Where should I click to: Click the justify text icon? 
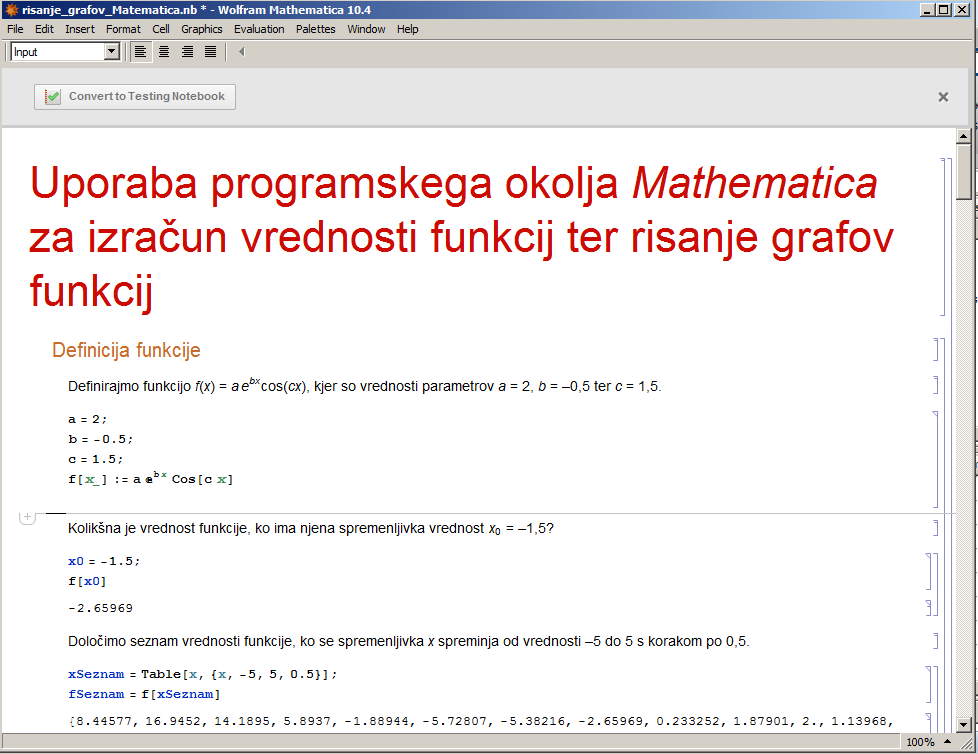pyautogui.click(x=211, y=52)
